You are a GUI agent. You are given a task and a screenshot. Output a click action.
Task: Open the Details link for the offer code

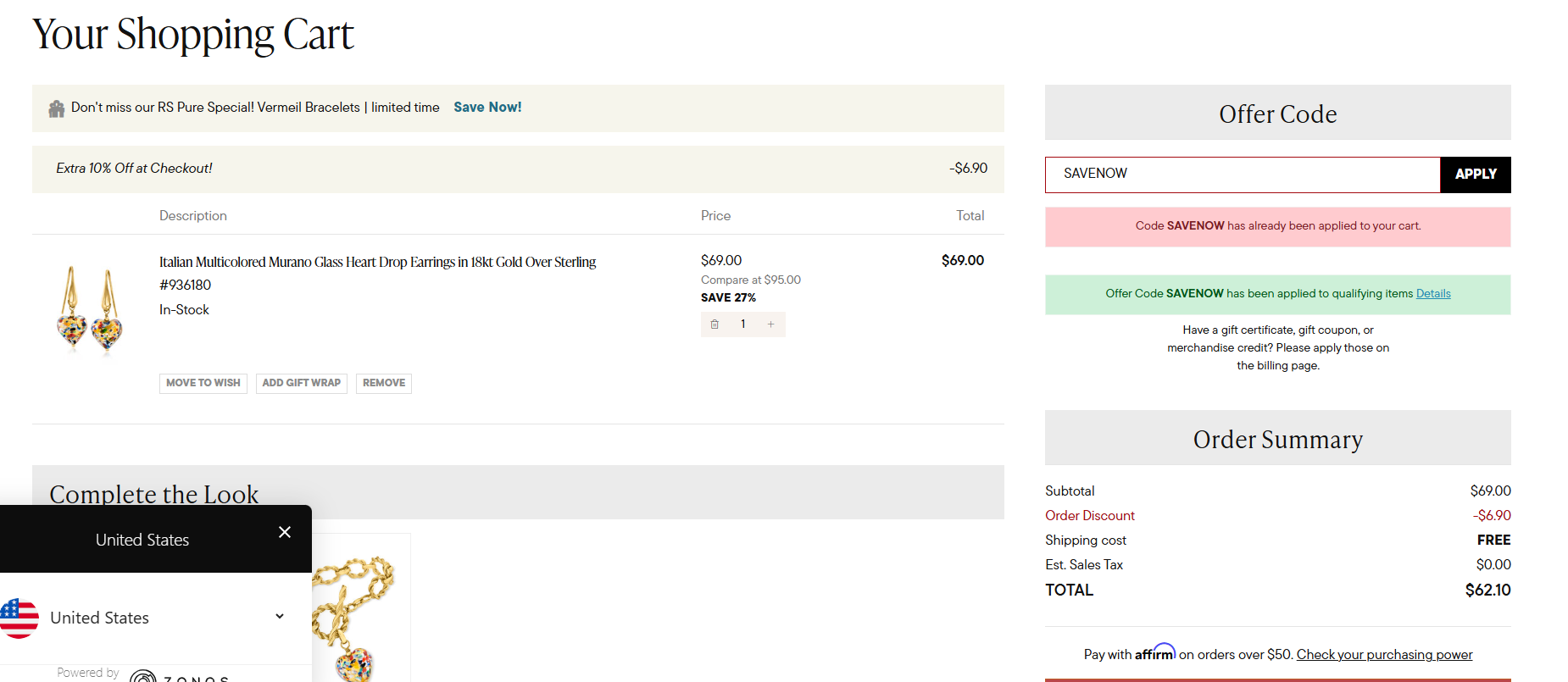1432,294
